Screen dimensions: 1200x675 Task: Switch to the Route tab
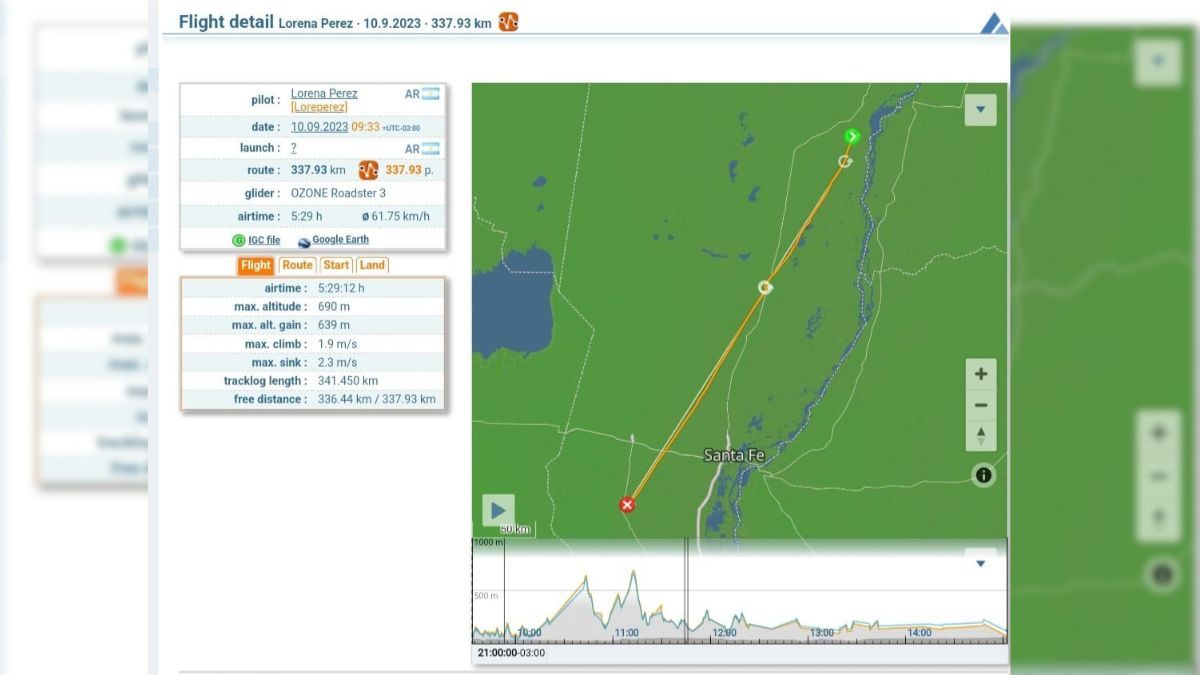coord(296,265)
